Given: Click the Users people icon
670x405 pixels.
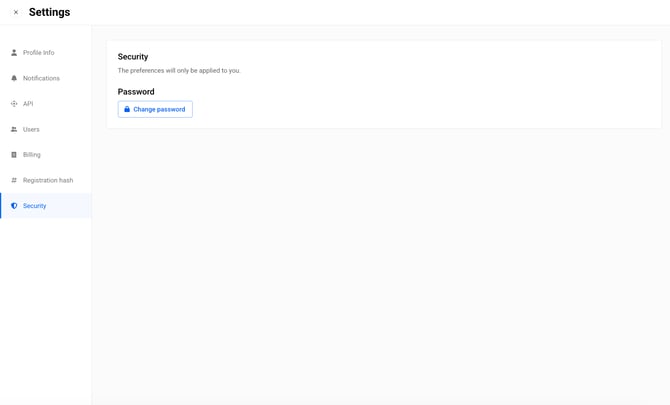Looking at the screenshot, I should click(14, 129).
